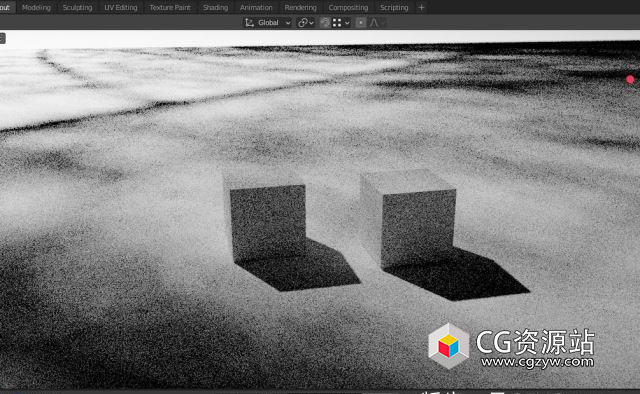Open the Sculpting workspace tab
Screen dimensions: 640x394
77,7
